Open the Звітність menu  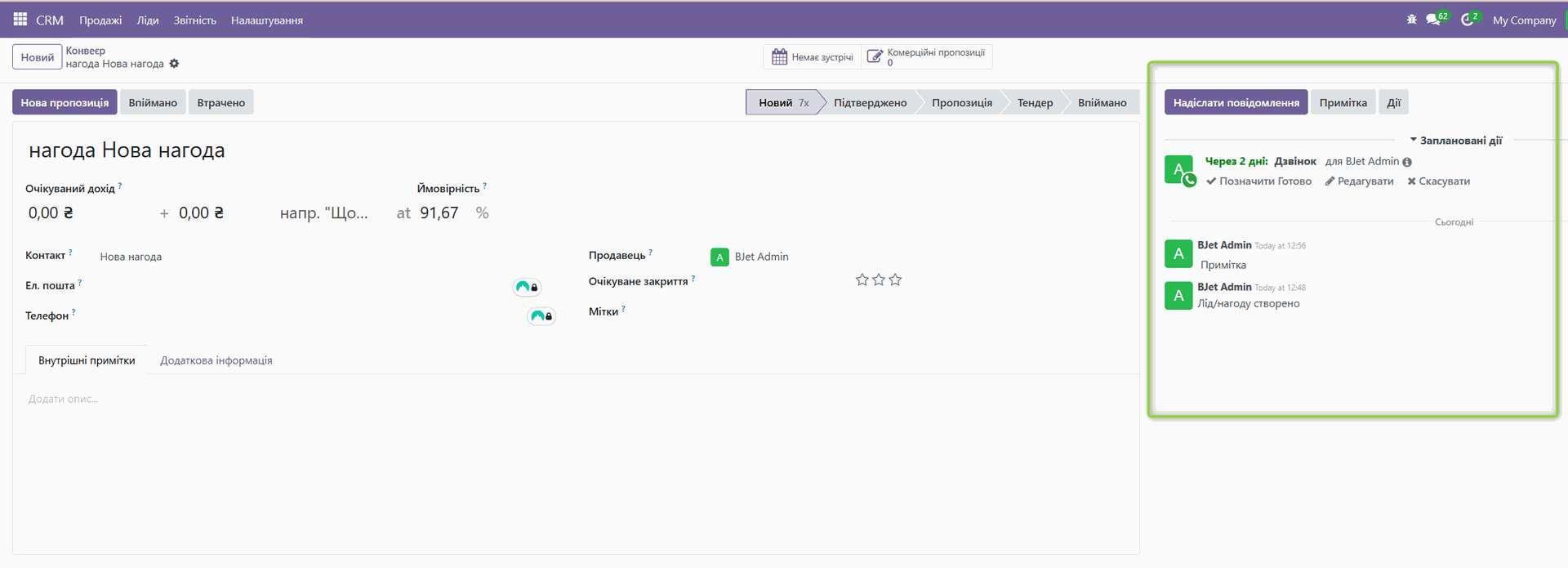click(x=194, y=20)
